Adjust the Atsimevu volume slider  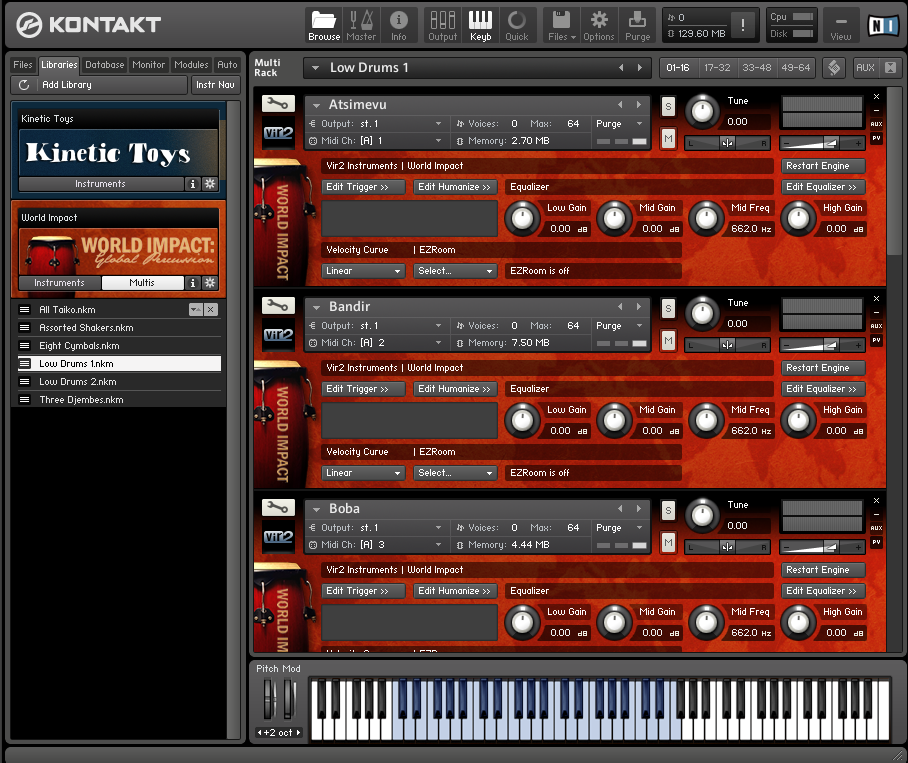pyautogui.click(x=822, y=142)
